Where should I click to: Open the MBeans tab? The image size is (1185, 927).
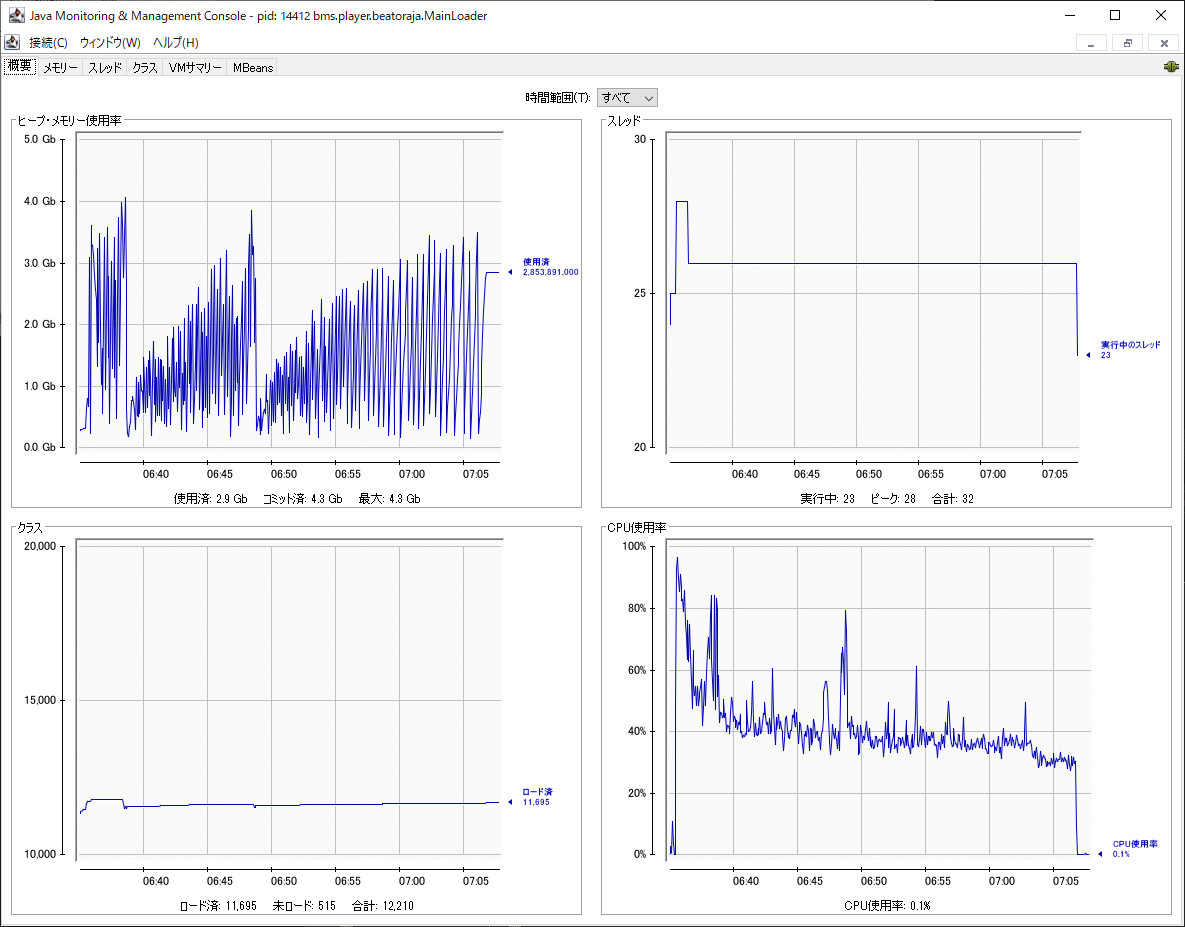coord(252,67)
